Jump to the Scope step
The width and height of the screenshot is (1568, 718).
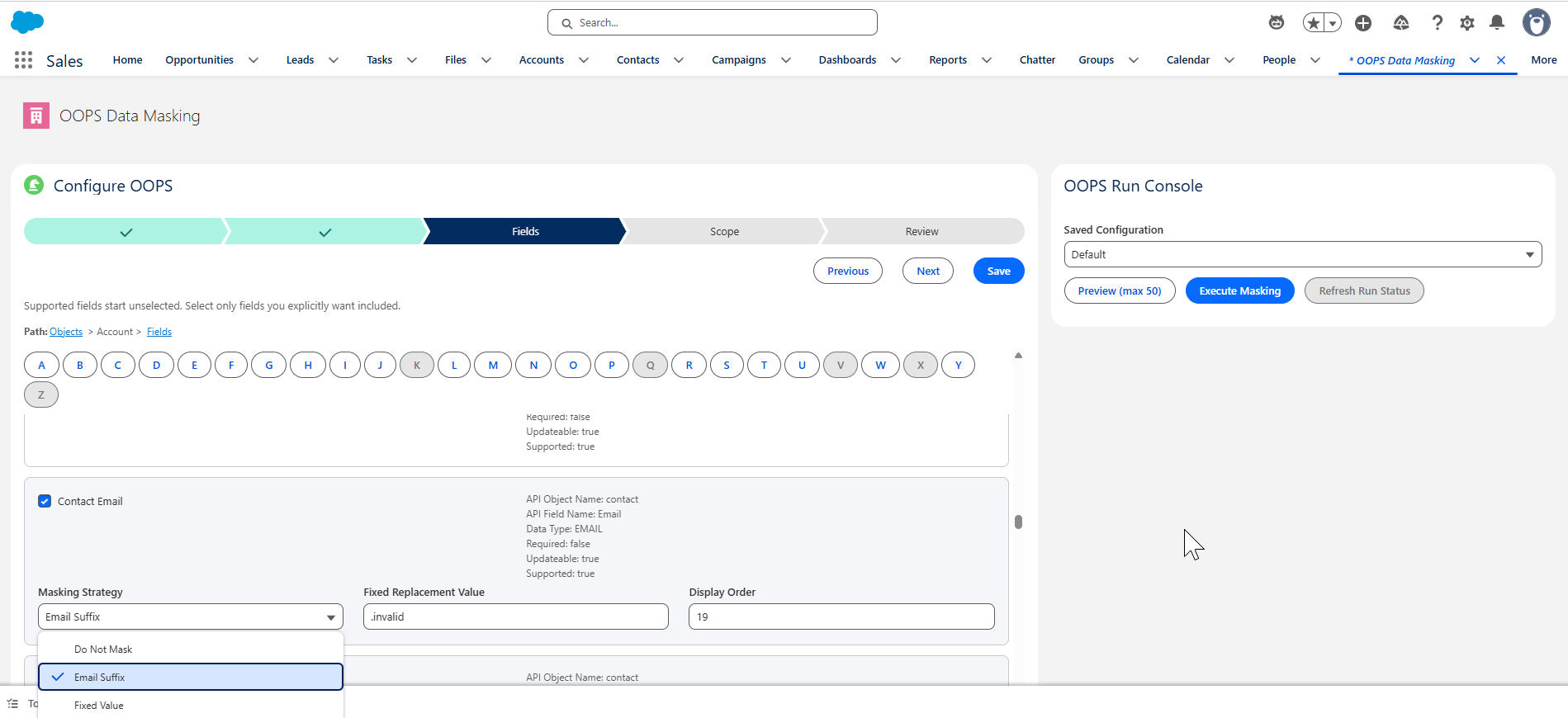(x=724, y=232)
